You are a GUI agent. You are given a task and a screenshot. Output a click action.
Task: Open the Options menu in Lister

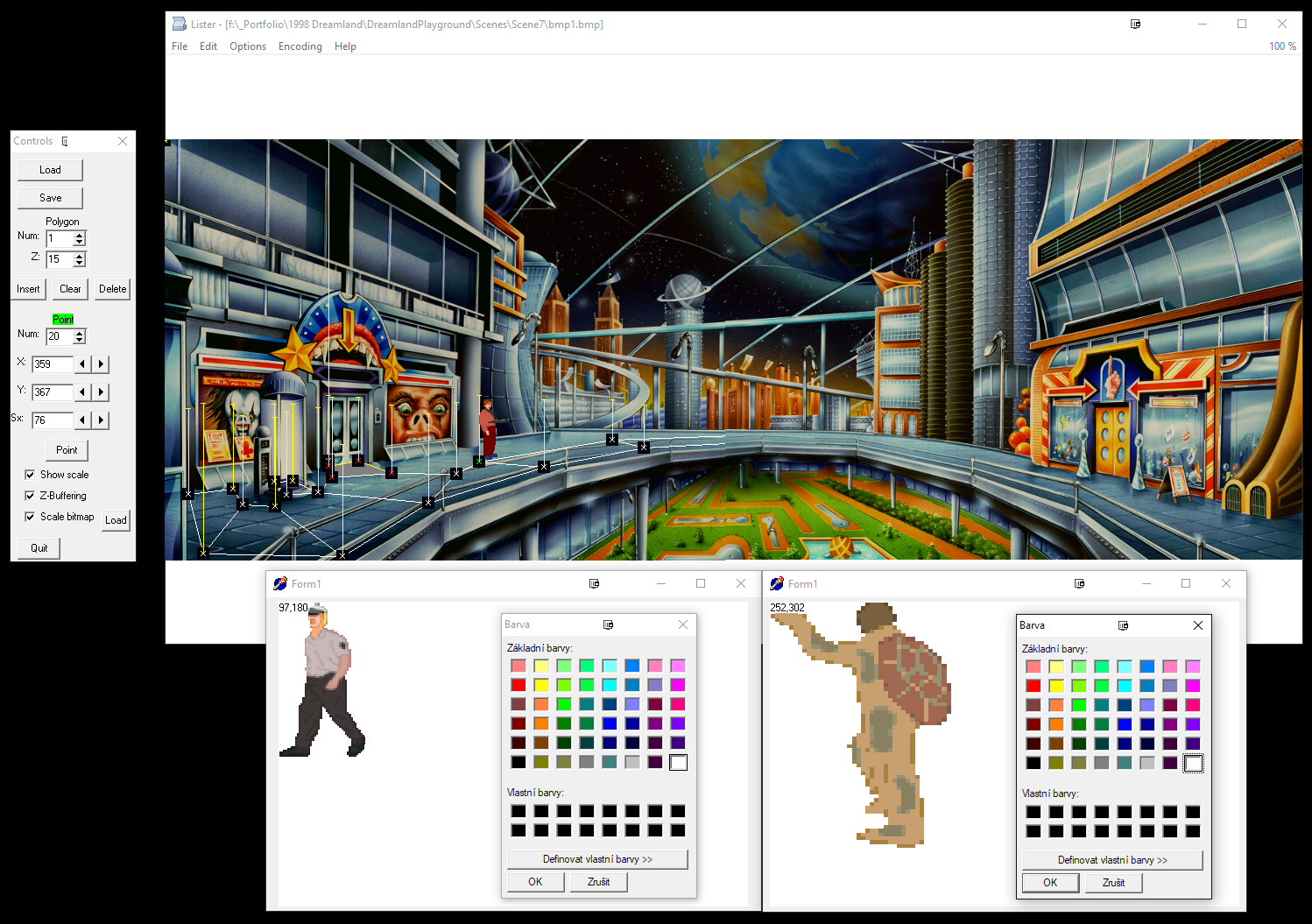coord(248,46)
